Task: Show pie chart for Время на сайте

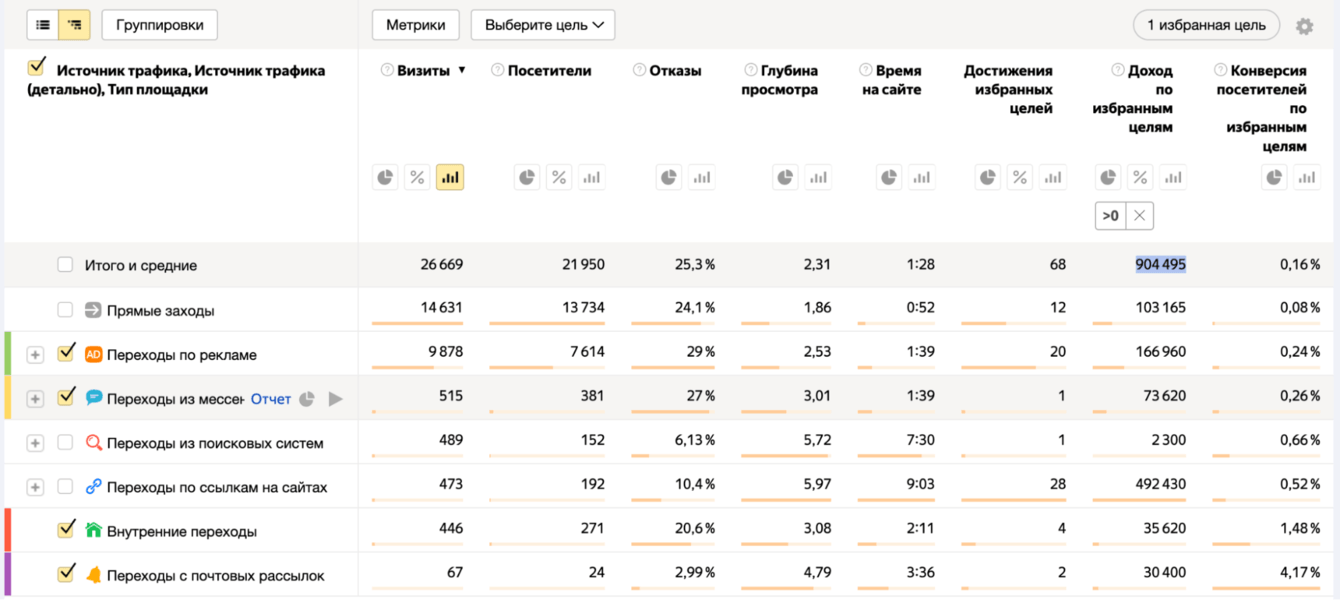Action: pos(889,178)
